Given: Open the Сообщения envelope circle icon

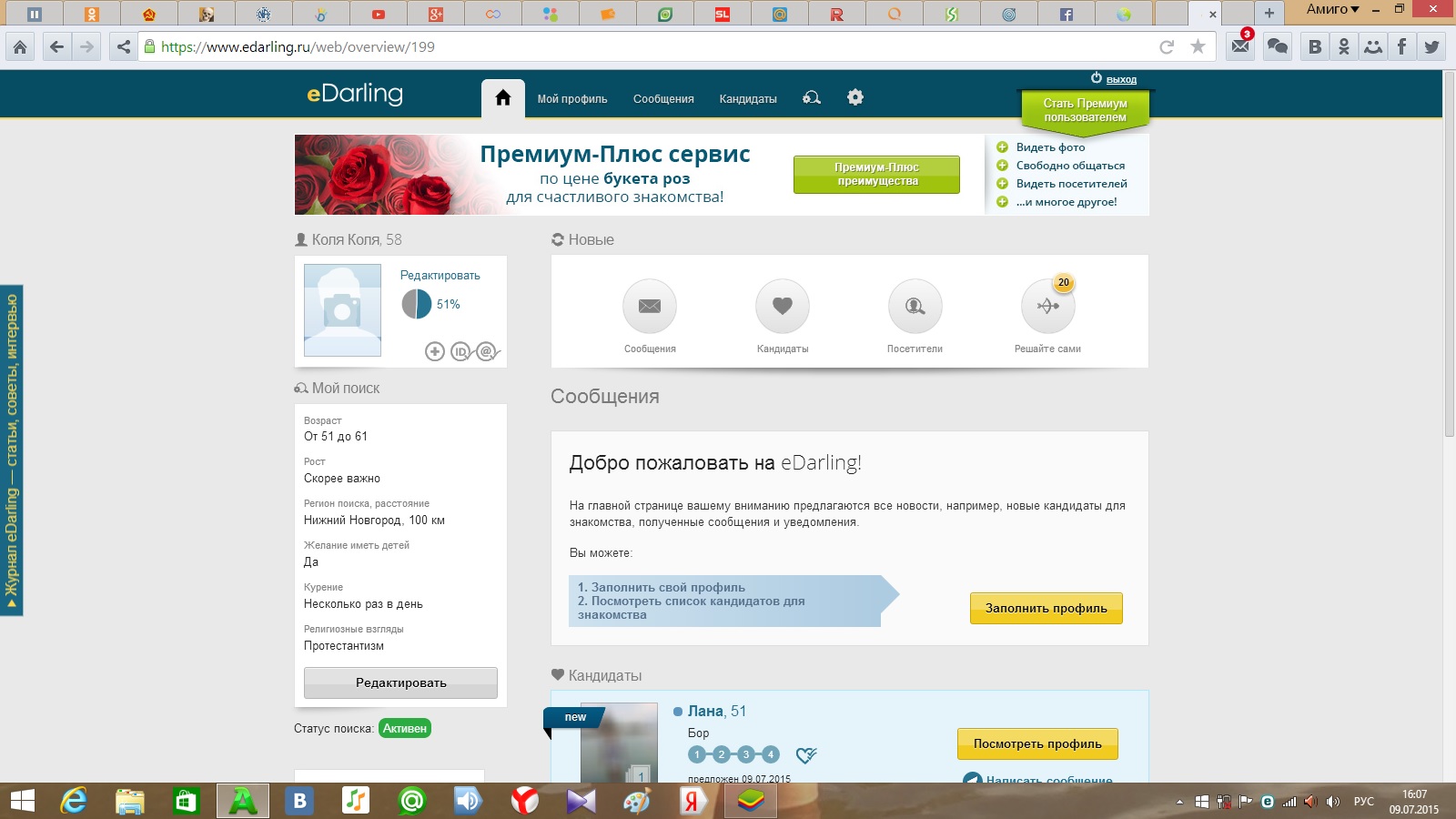Looking at the screenshot, I should pyautogui.click(x=649, y=306).
